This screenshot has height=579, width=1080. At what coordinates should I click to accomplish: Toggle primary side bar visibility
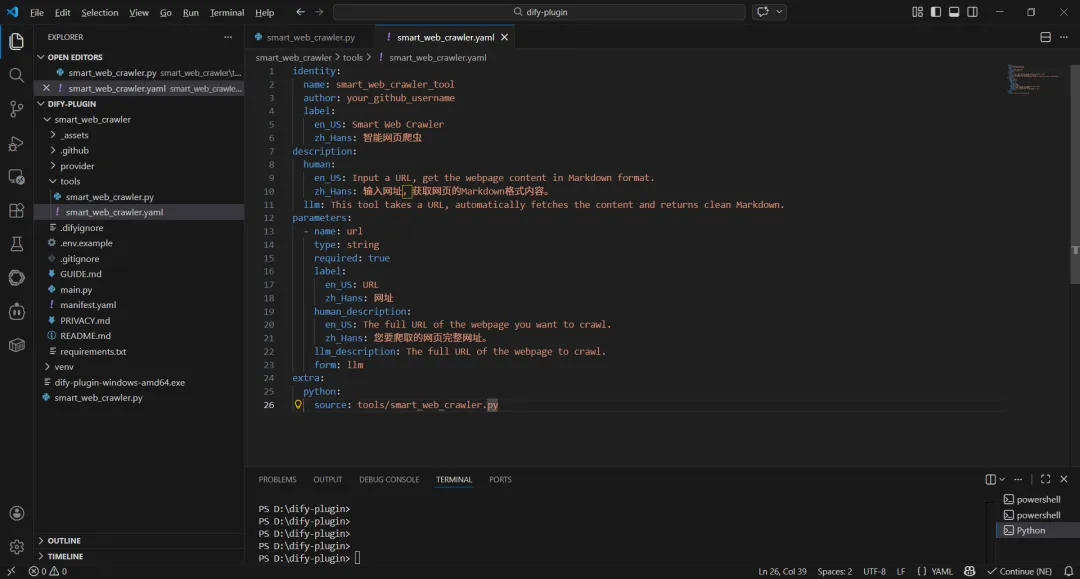[x=935, y=12]
